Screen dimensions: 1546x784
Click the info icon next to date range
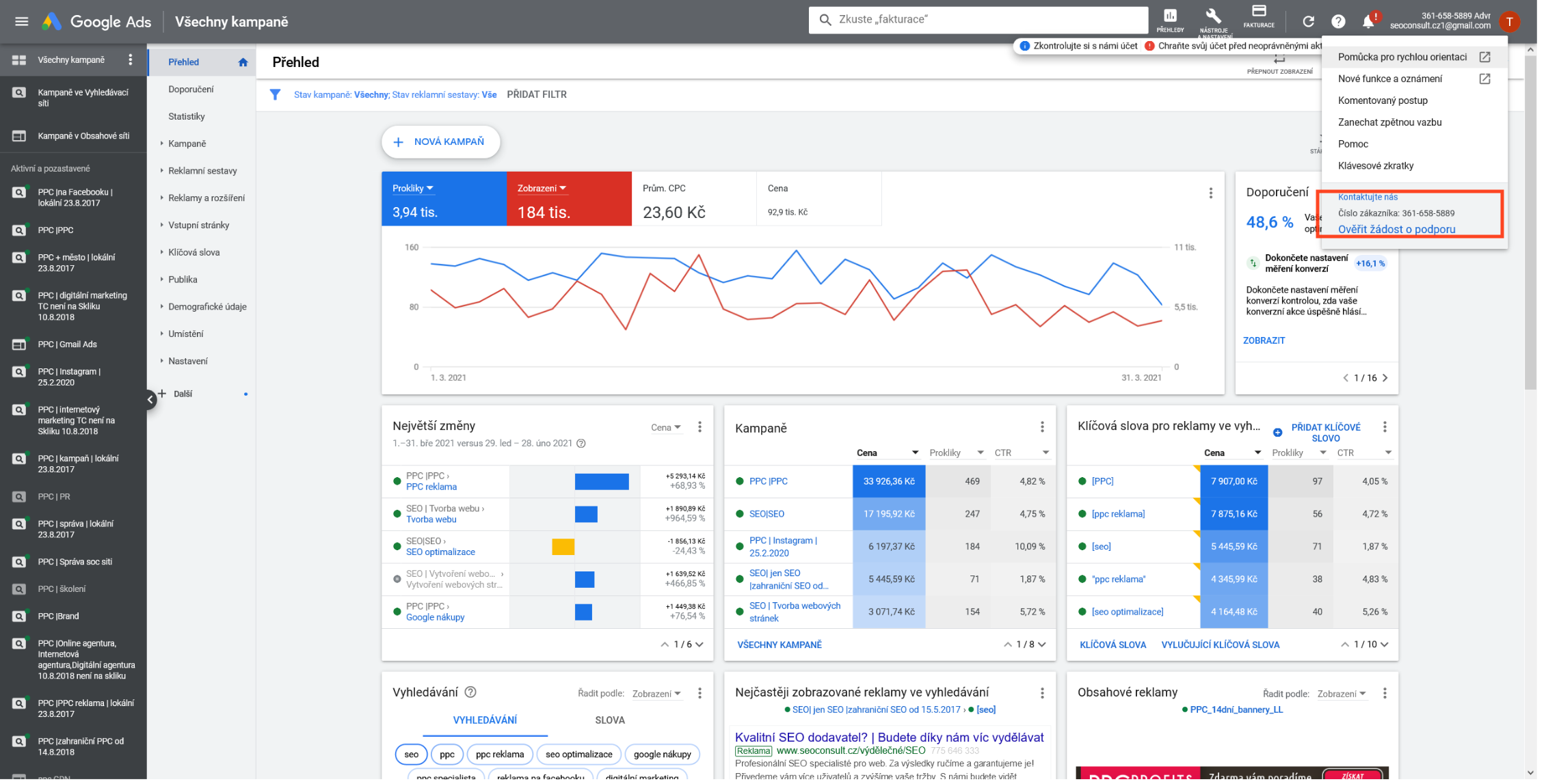585,446
